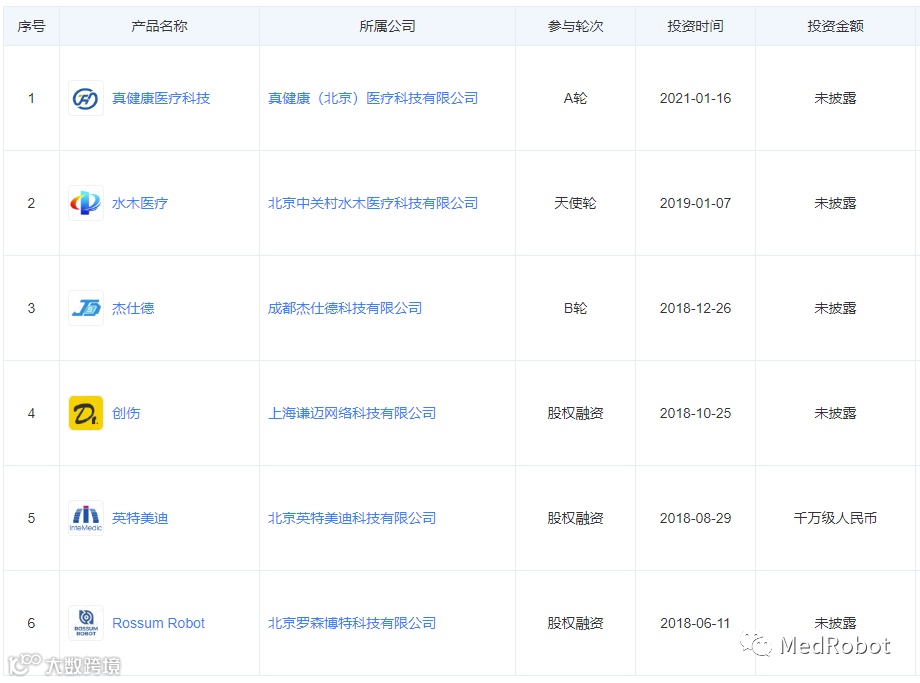Select serial number 6 cell

(31, 623)
